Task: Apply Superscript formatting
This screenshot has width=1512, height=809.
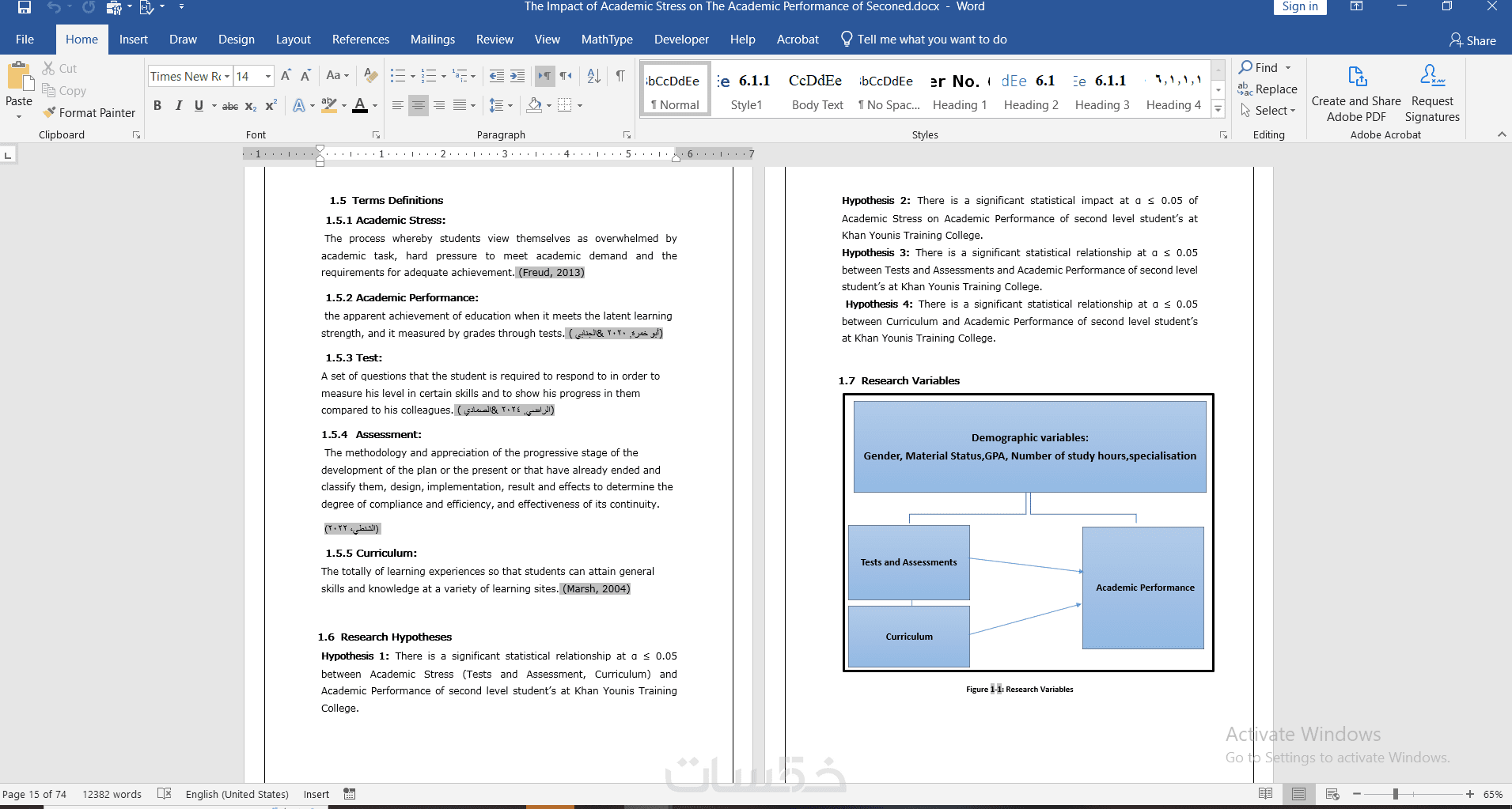Action: point(271,106)
